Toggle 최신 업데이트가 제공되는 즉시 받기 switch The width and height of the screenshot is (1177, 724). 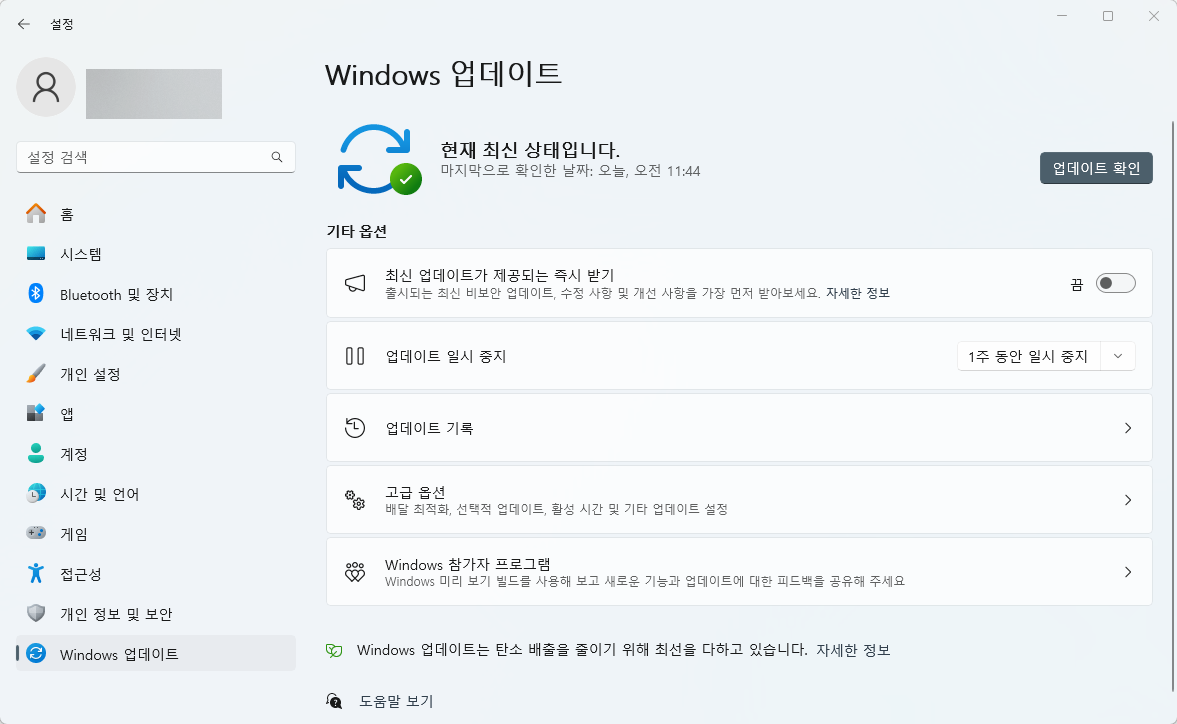pos(1115,283)
